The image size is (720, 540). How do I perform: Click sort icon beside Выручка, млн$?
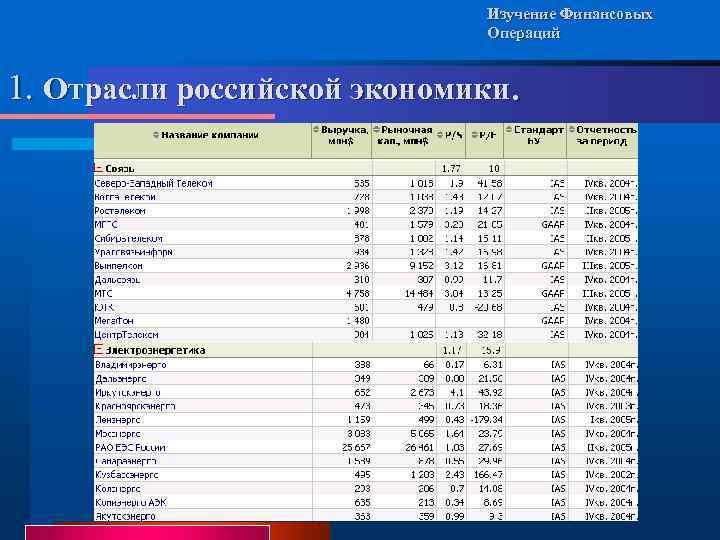316,130
